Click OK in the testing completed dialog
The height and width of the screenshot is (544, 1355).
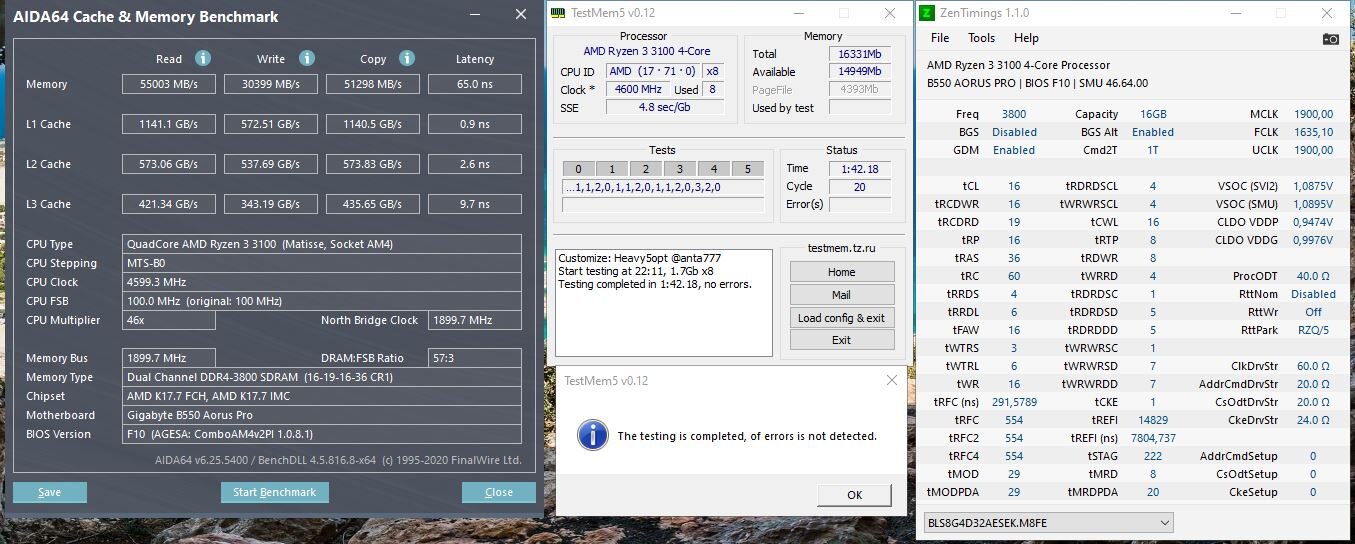tap(855, 495)
